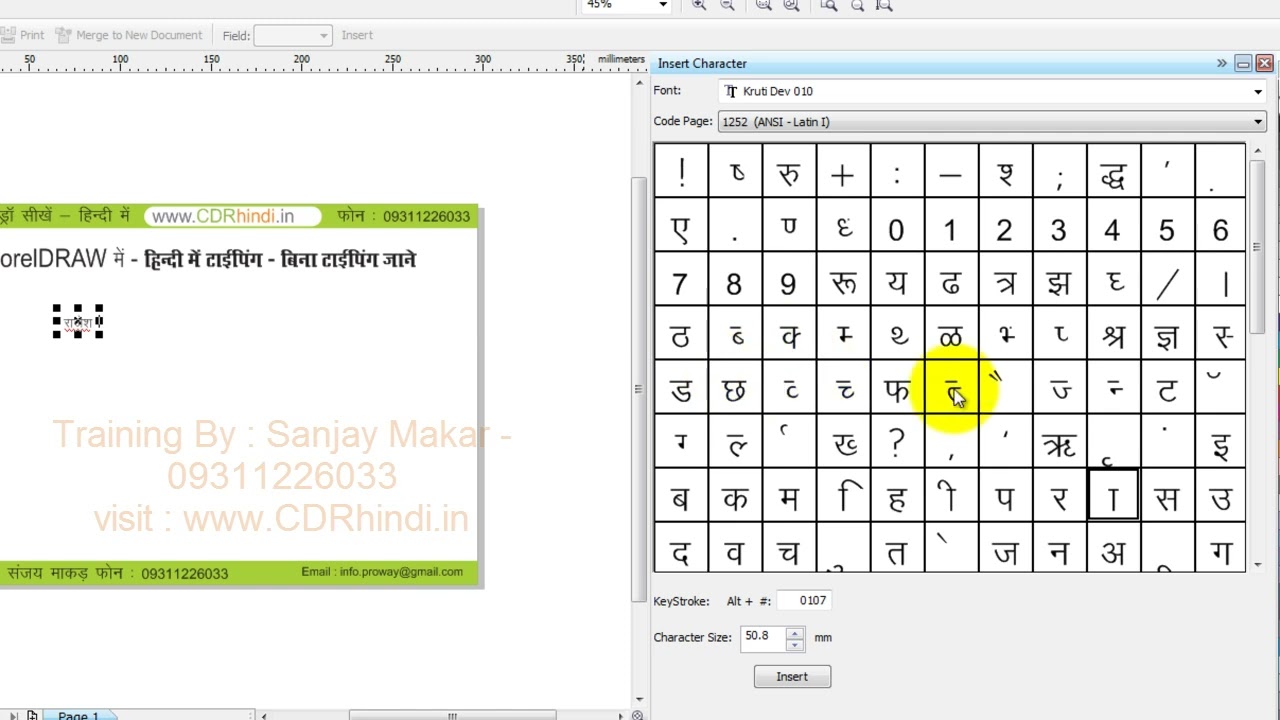Select the Hindi श्र character cell
Screen dimensions: 1280x720
tap(1113, 334)
